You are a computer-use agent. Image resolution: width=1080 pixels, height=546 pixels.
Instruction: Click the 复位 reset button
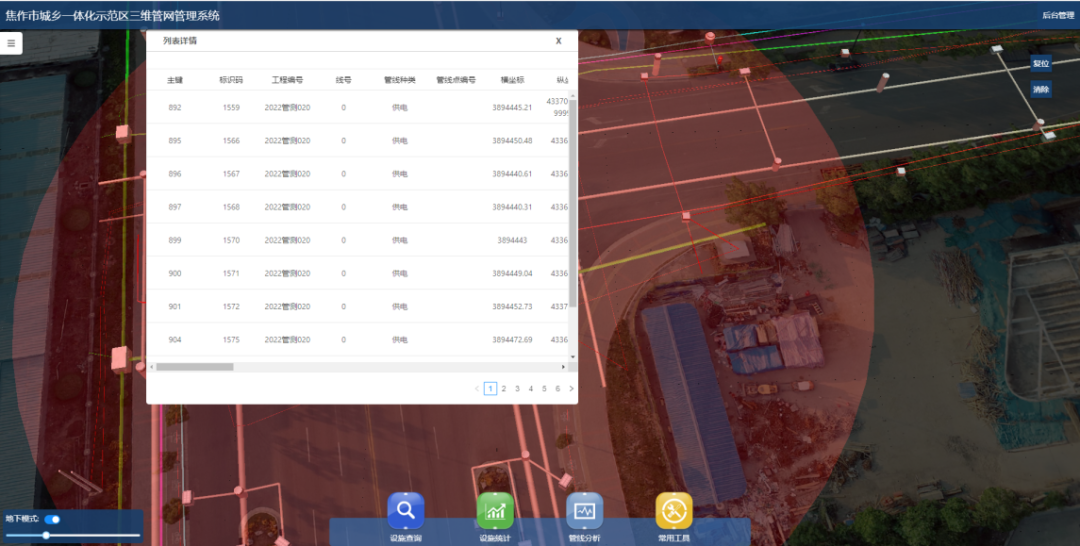[1041, 63]
